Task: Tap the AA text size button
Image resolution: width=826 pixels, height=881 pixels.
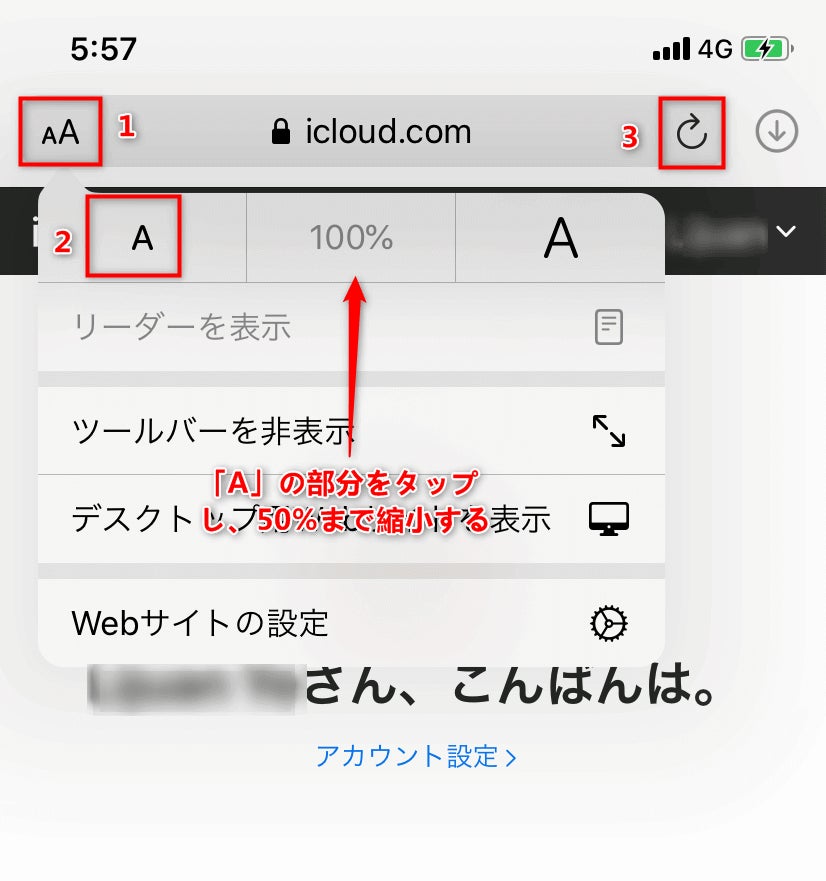Action: click(60, 133)
